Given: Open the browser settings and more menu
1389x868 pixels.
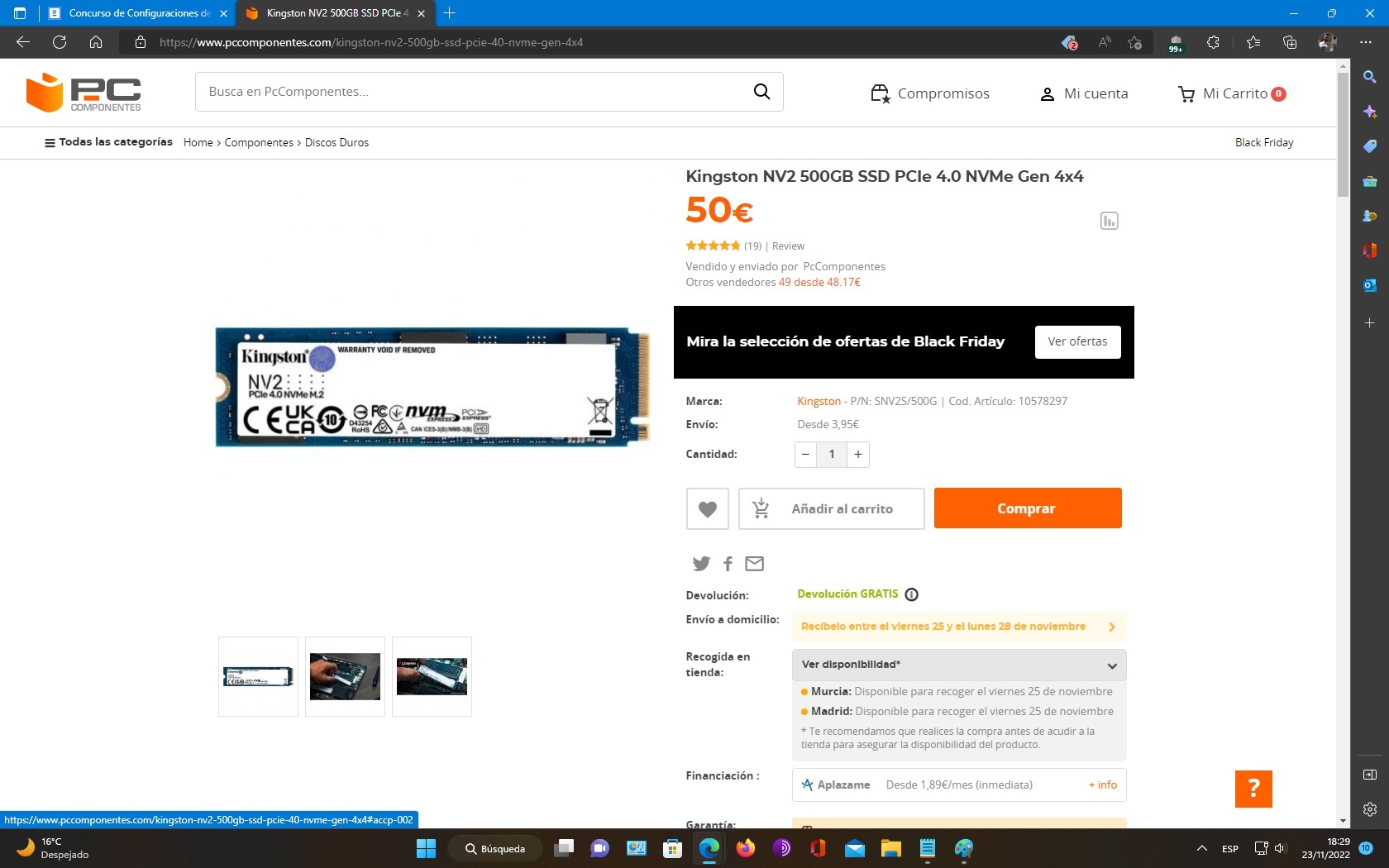Looking at the screenshot, I should tap(1365, 42).
